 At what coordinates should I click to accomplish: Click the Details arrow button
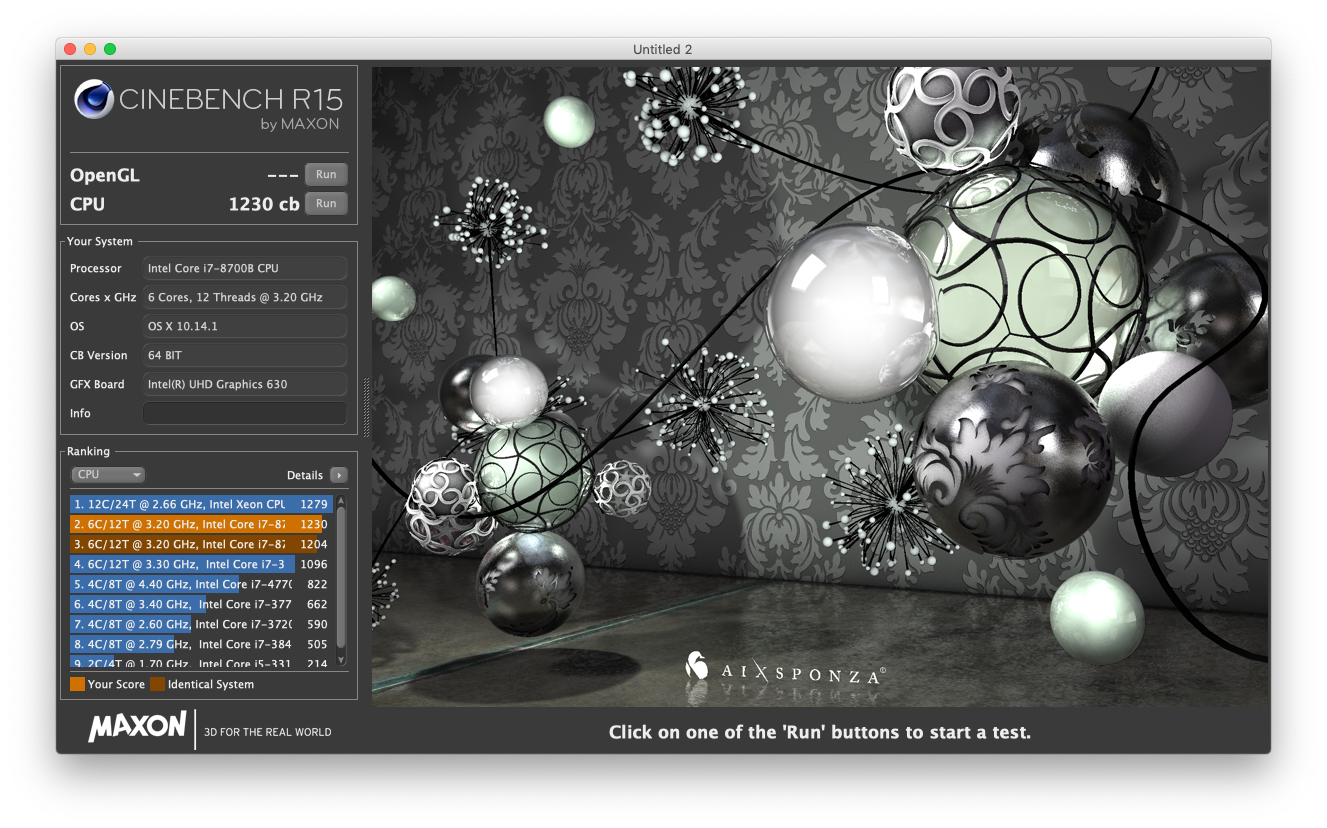339,475
